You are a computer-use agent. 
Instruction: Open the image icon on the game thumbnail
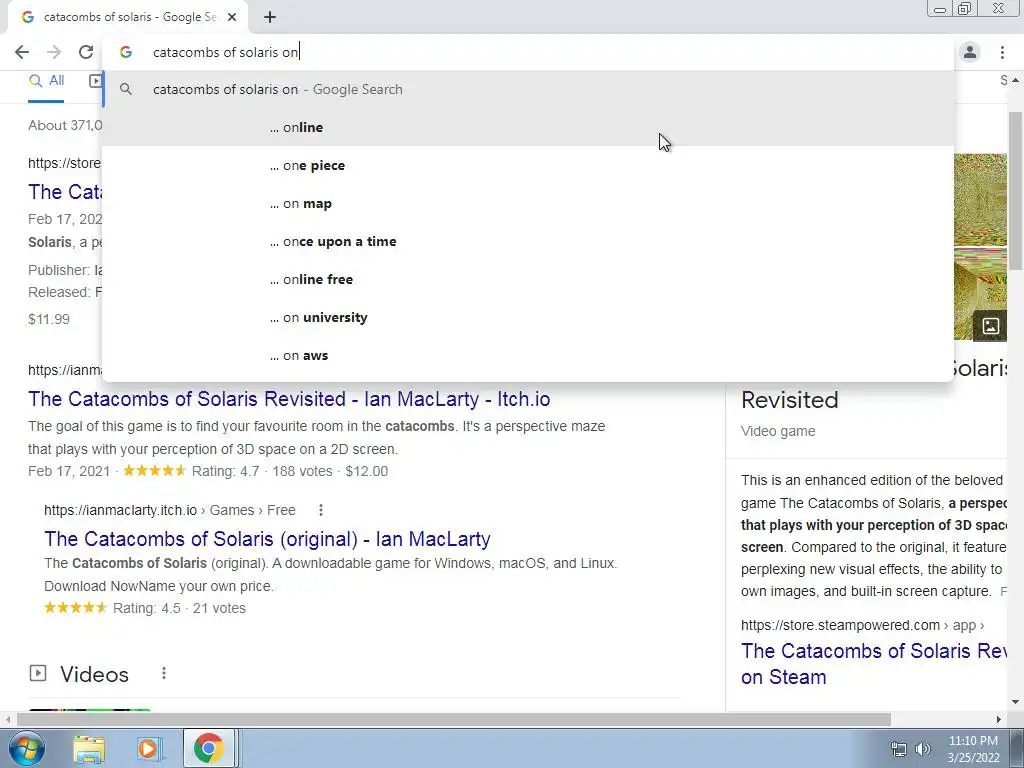pyautogui.click(x=990, y=326)
